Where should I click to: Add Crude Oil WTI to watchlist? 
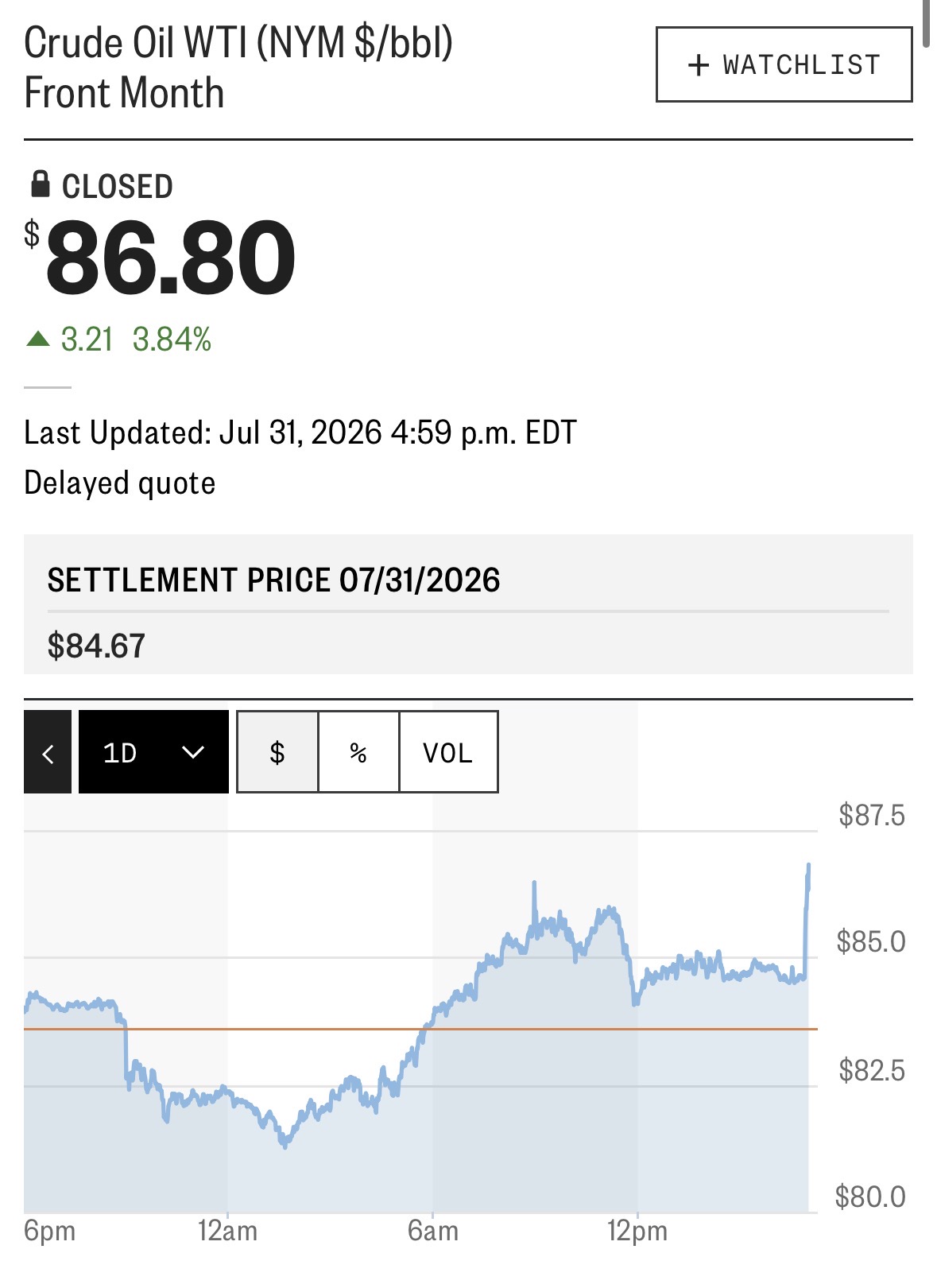(784, 64)
